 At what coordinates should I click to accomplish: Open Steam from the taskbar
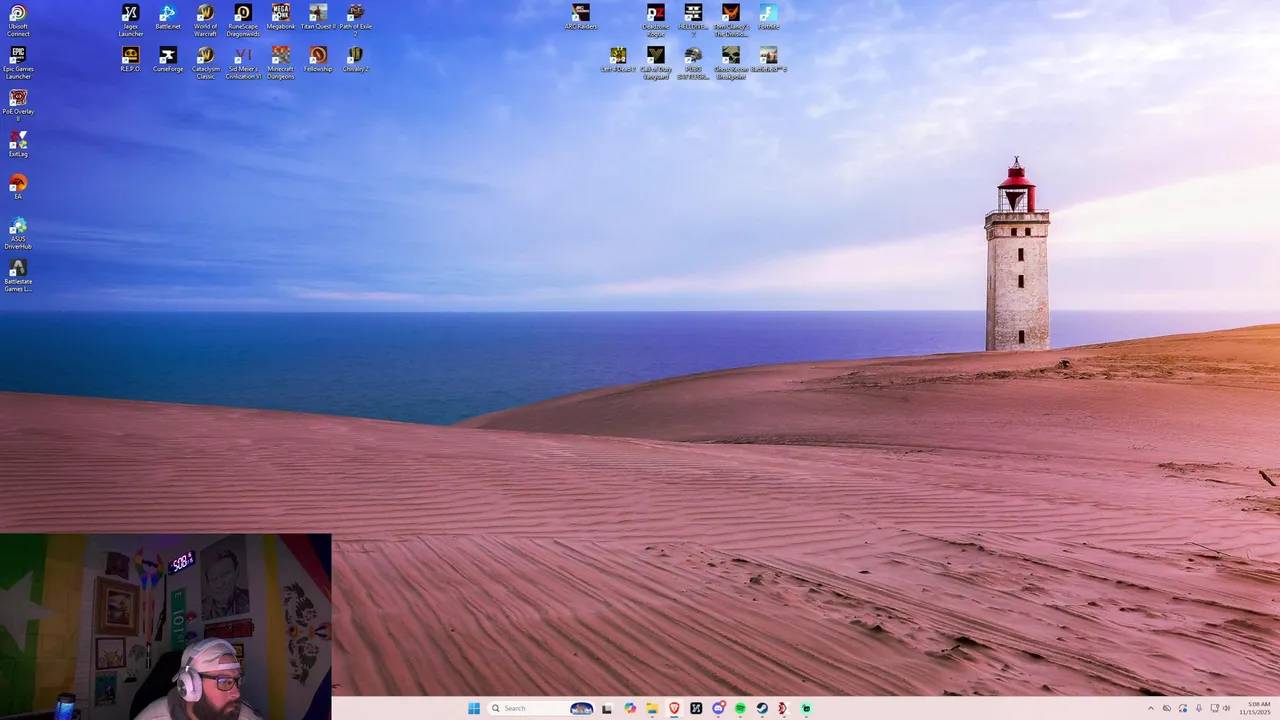[762, 708]
